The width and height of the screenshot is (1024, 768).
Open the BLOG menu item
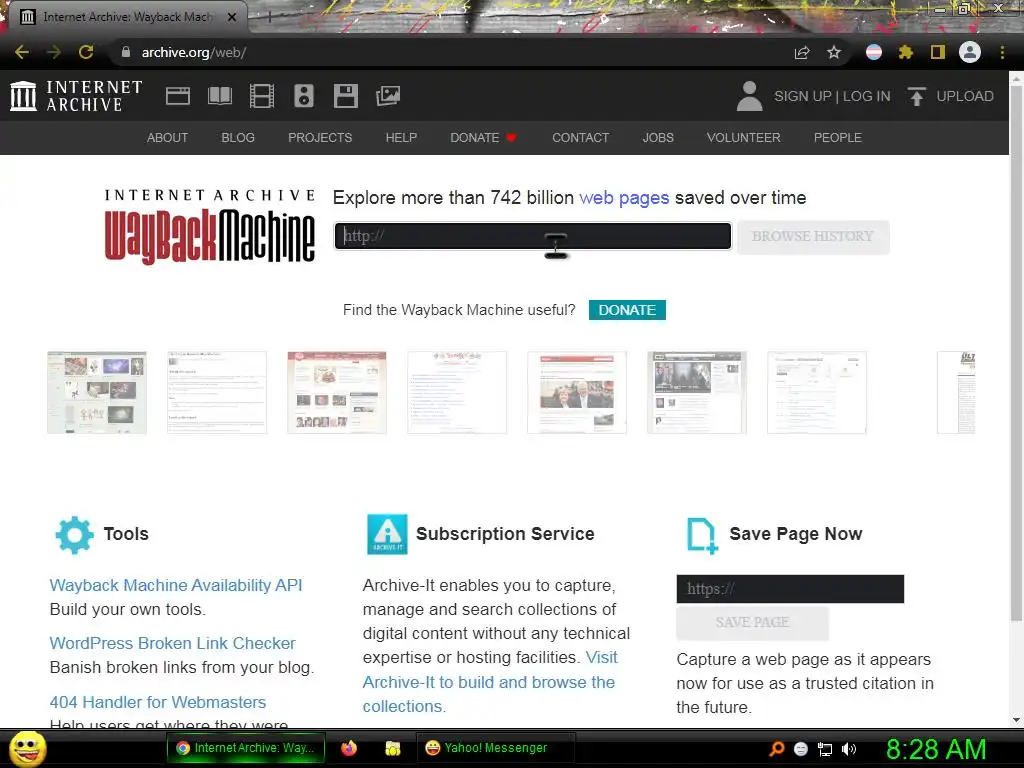pos(238,138)
